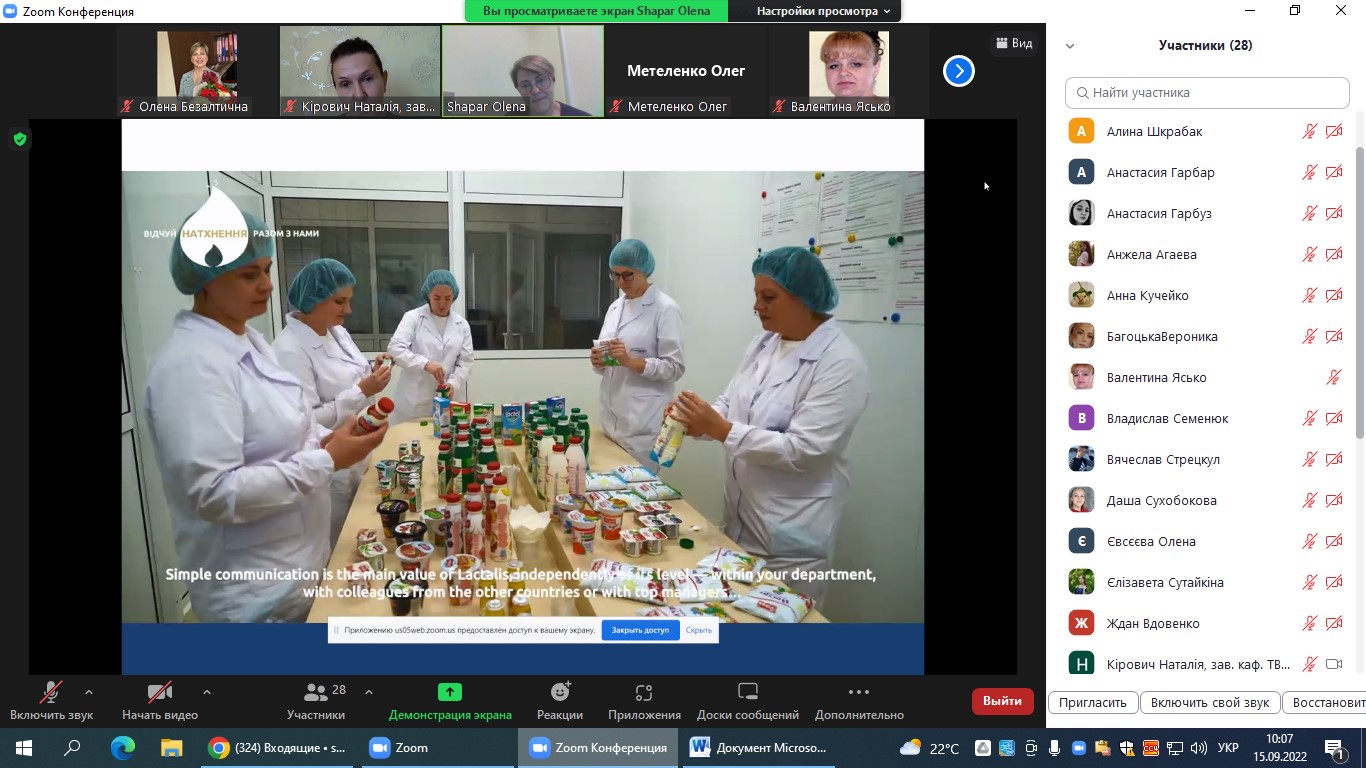Open the Участники participants panel icon
This screenshot has height=768, width=1366.
click(316, 691)
